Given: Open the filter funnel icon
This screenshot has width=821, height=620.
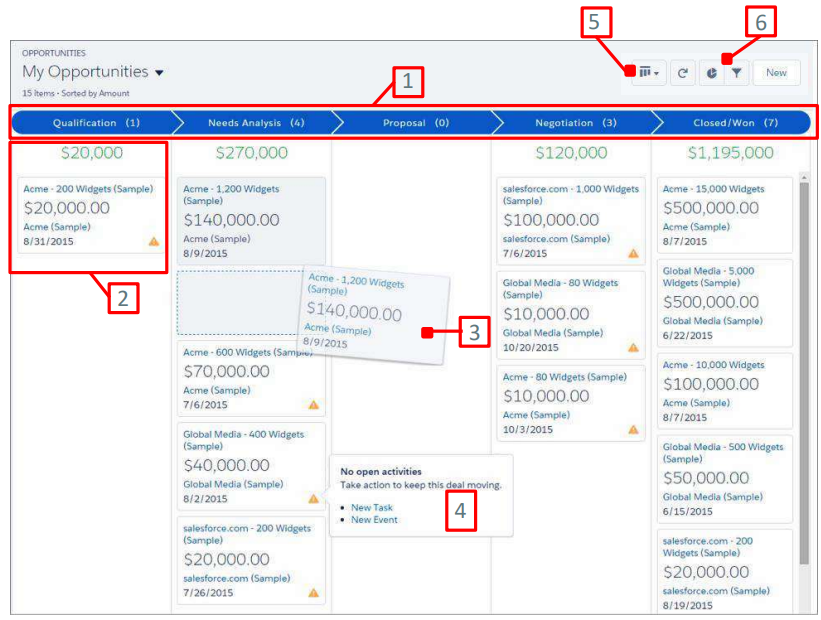Looking at the screenshot, I should (736, 72).
